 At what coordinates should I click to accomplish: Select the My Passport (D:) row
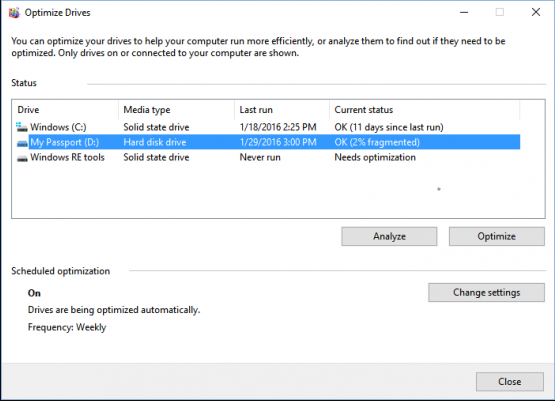(266, 142)
